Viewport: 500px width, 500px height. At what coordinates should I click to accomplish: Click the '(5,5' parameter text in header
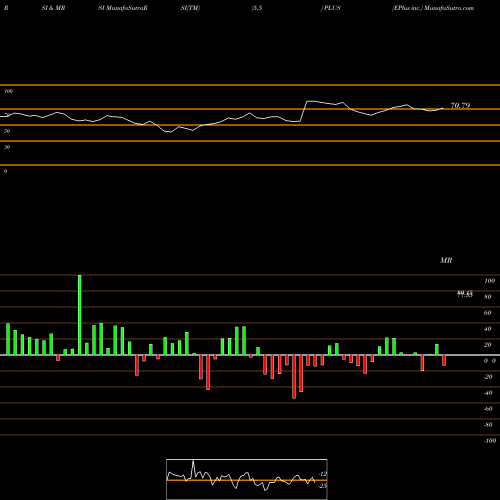click(x=257, y=8)
